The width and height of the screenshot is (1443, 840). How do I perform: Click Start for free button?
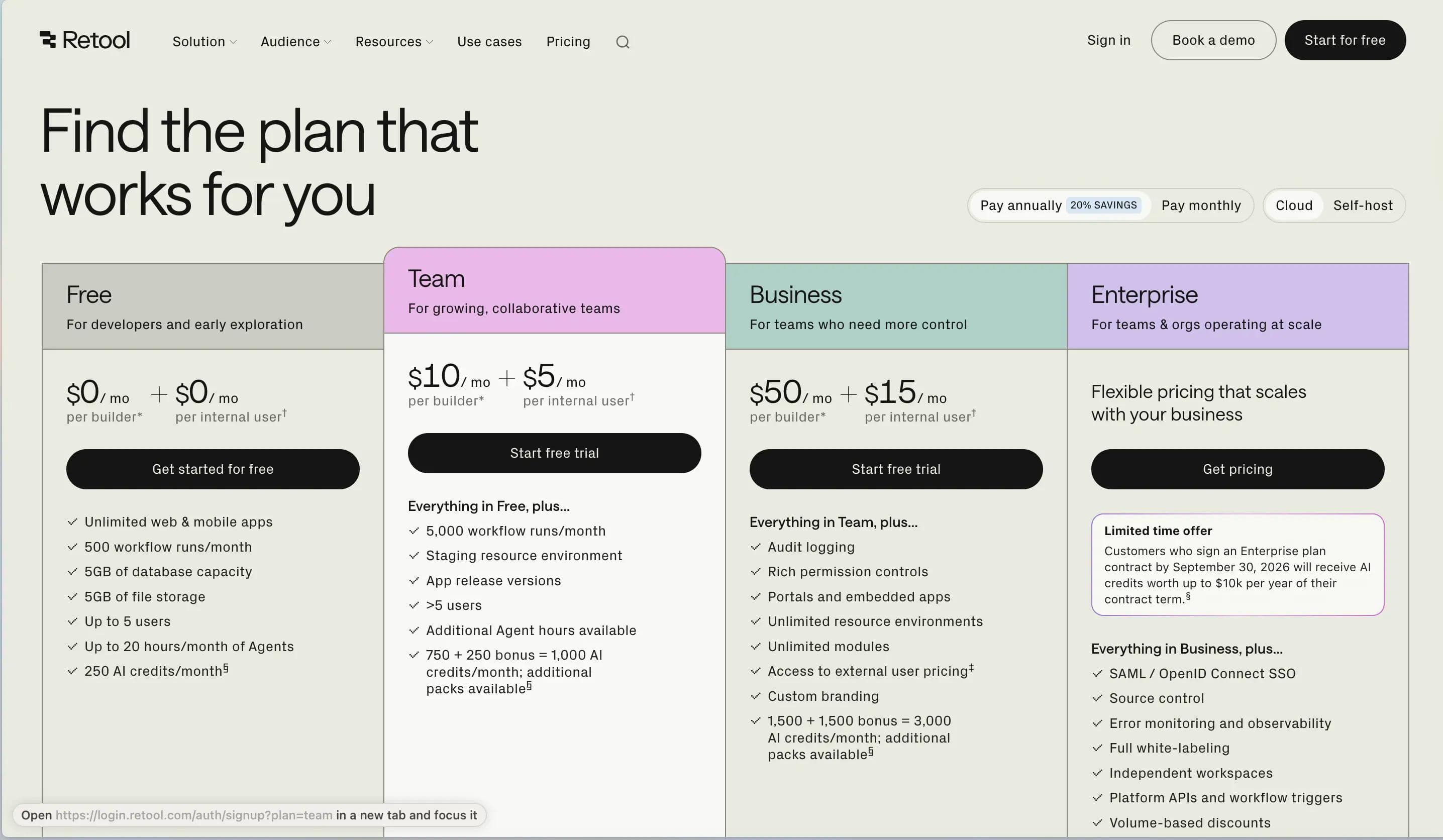1345,40
